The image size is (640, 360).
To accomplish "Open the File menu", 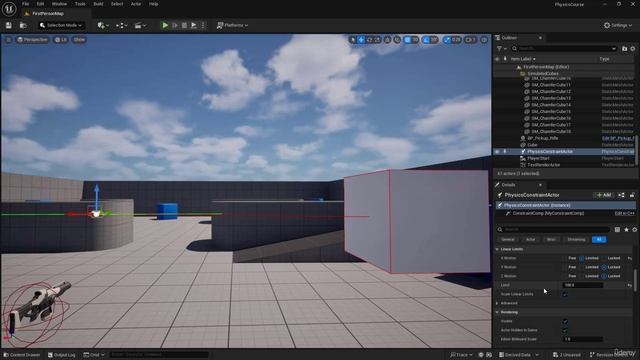I will (x=25, y=4).
